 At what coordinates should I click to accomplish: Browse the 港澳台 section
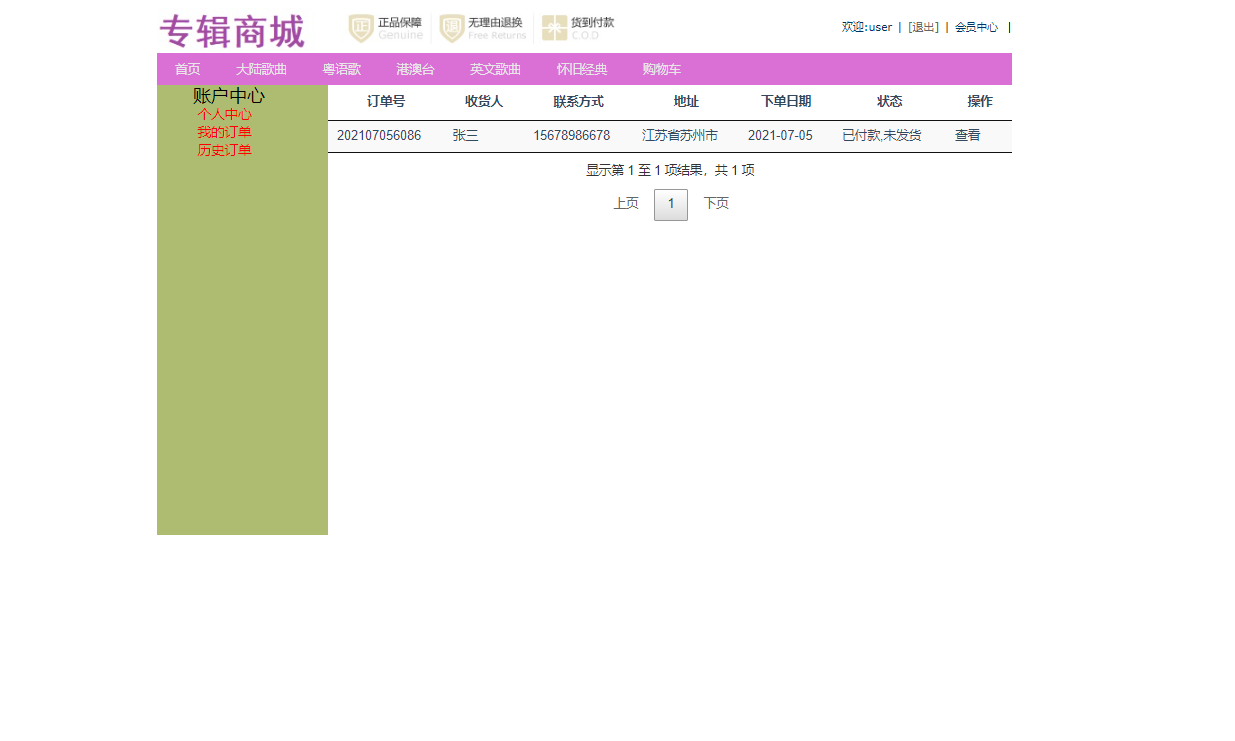[x=415, y=69]
